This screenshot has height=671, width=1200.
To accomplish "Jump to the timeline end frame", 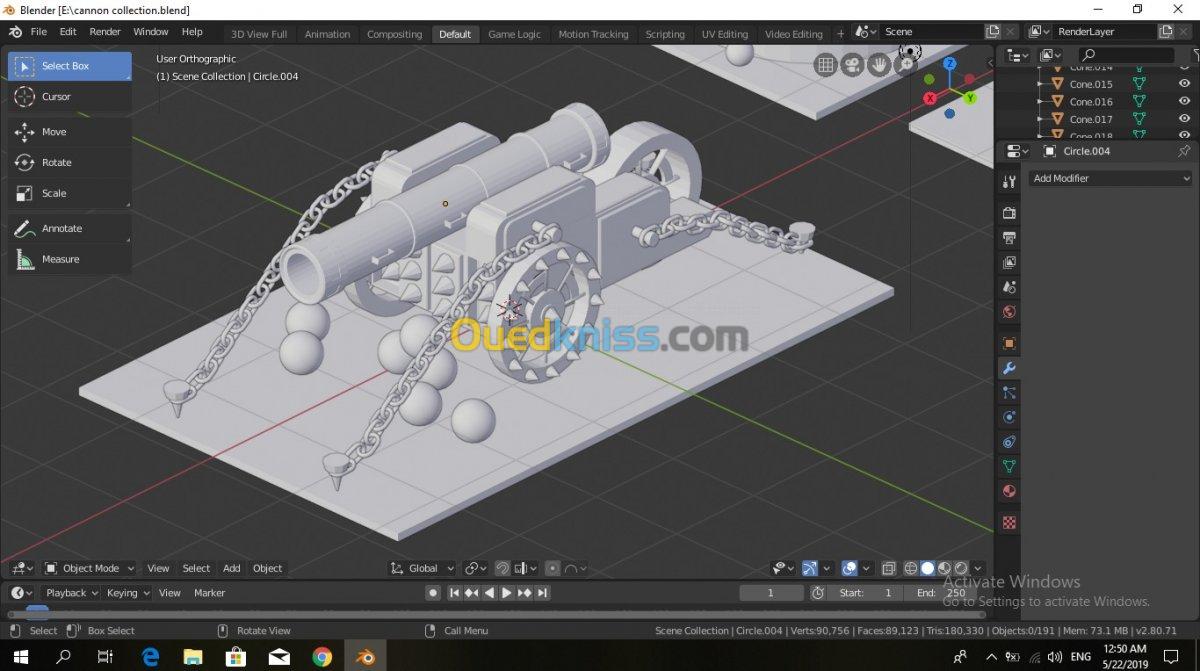I will [x=543, y=593].
